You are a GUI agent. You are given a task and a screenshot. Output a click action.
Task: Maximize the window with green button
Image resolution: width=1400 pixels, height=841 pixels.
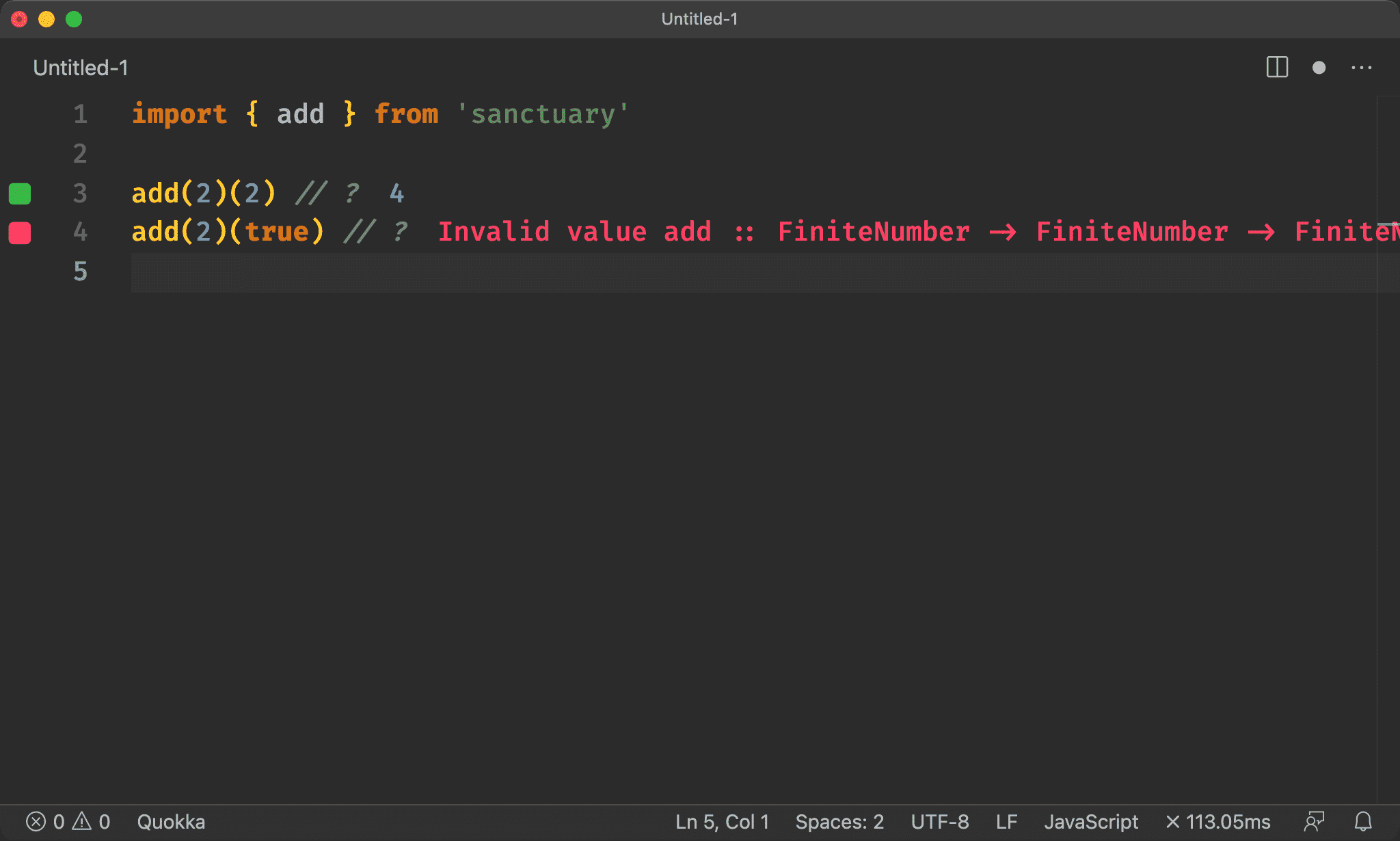pyautogui.click(x=74, y=19)
